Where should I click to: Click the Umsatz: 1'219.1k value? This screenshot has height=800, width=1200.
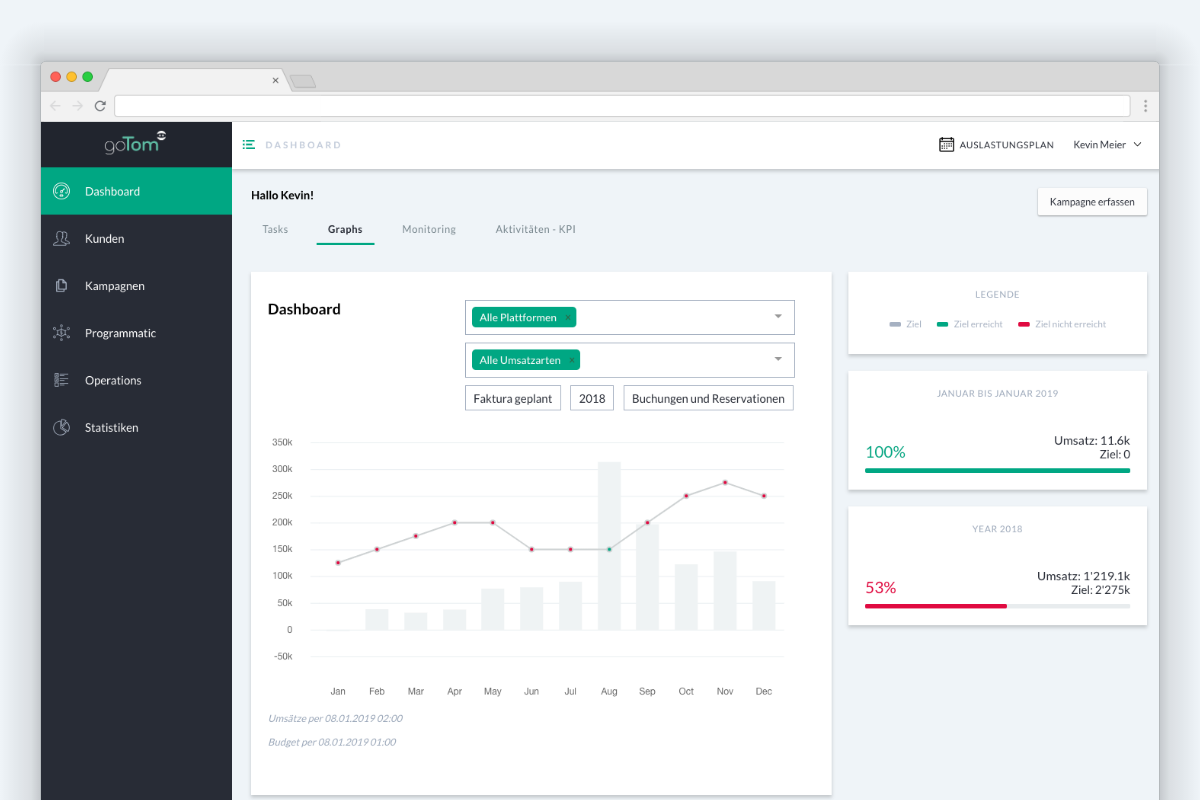point(1083,576)
